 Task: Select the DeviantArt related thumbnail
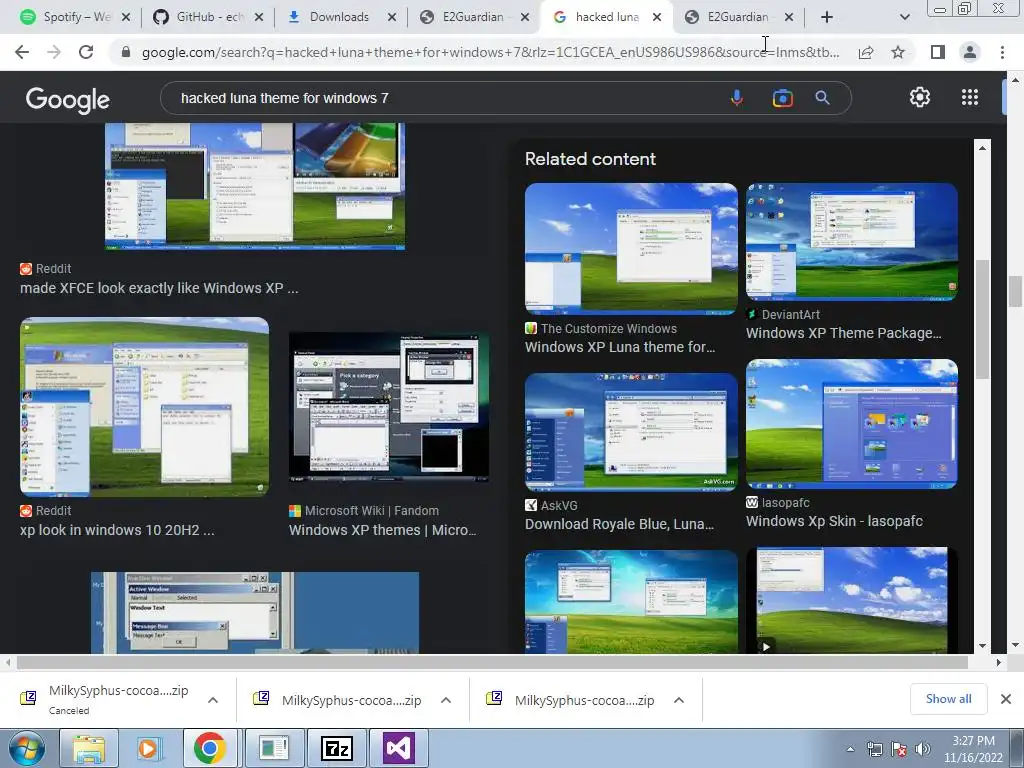852,242
